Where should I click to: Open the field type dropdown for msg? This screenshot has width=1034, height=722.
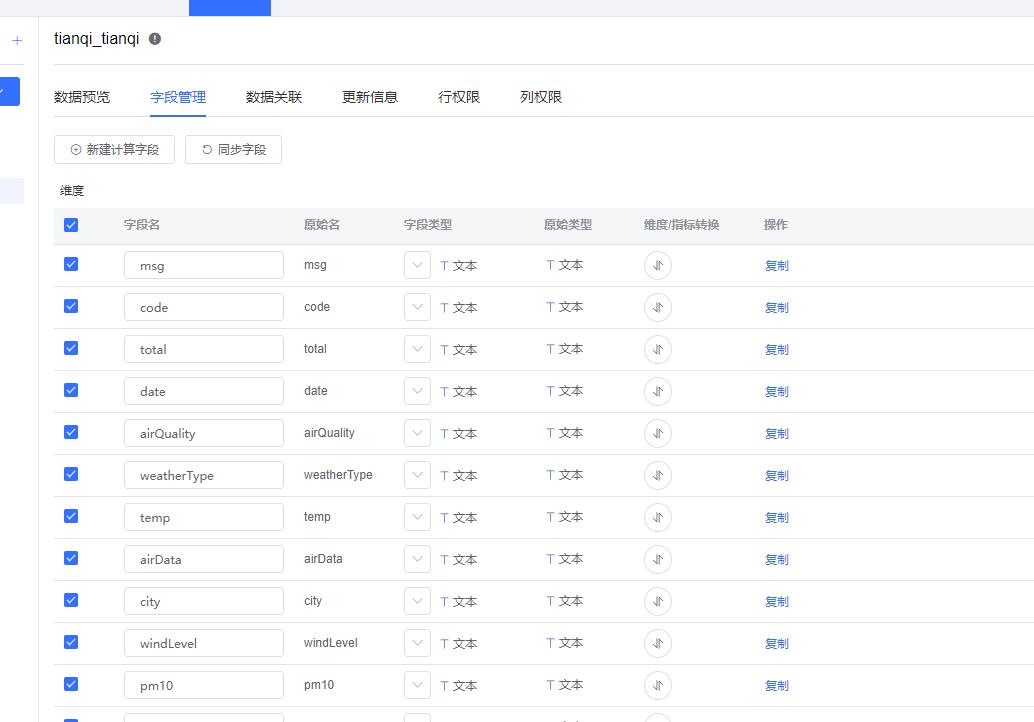pos(417,264)
